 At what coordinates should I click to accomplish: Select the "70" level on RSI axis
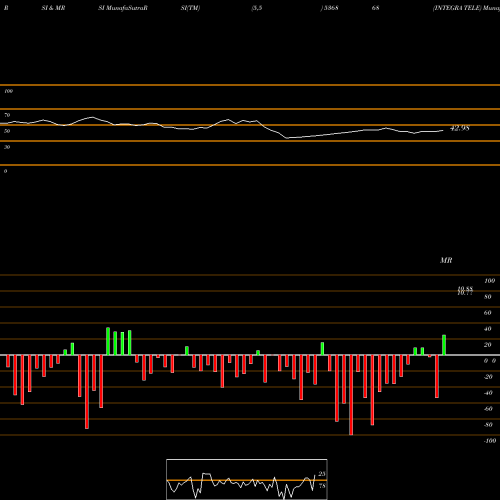tap(7, 115)
